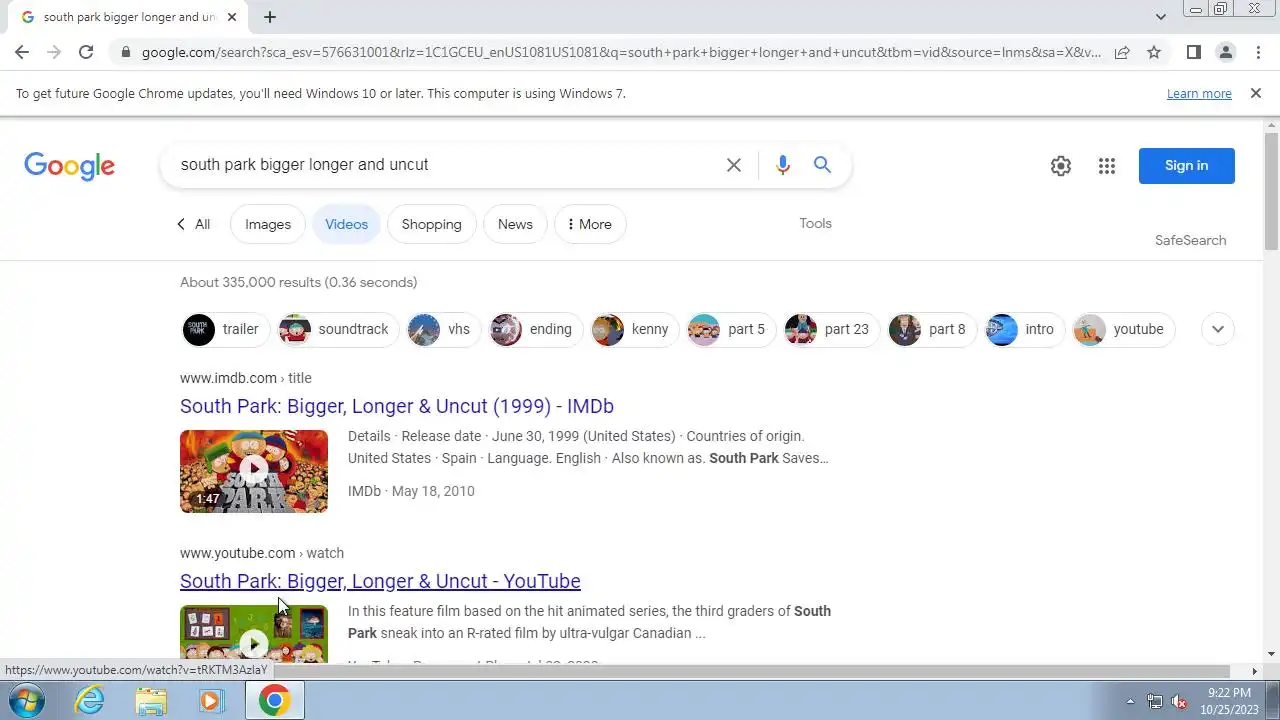Start voice search with microphone icon
The image size is (1280, 720).
tap(783, 165)
